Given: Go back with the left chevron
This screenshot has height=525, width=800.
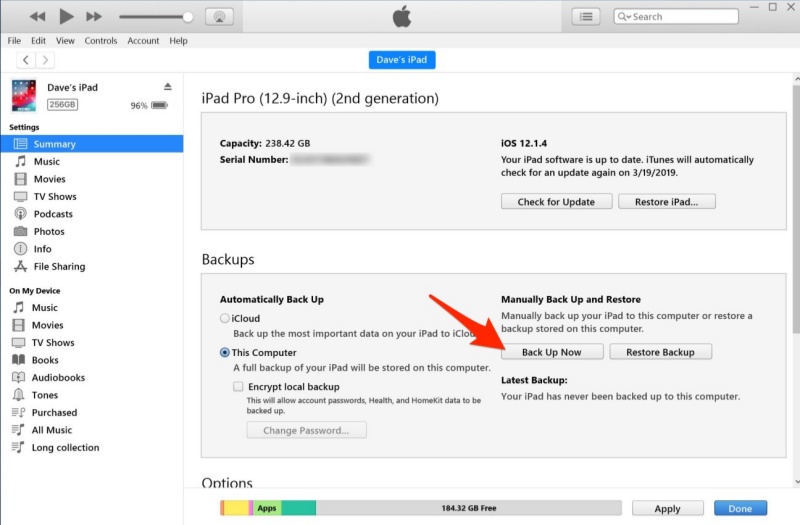Looking at the screenshot, I should (x=26, y=60).
